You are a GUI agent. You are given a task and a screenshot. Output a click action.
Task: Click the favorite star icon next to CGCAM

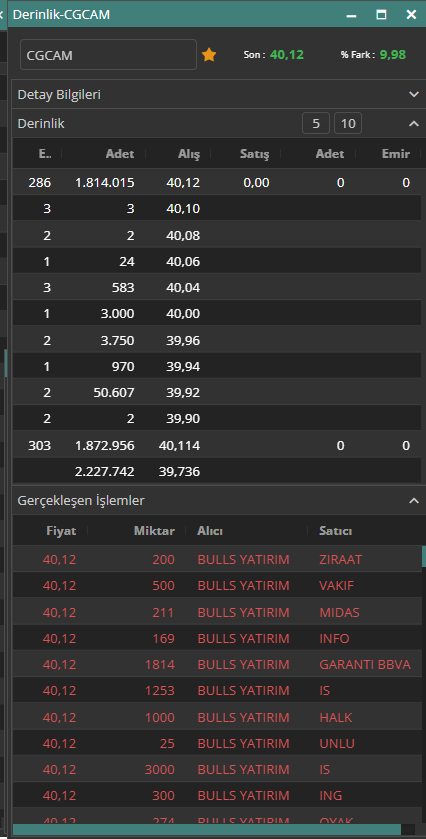click(209, 55)
